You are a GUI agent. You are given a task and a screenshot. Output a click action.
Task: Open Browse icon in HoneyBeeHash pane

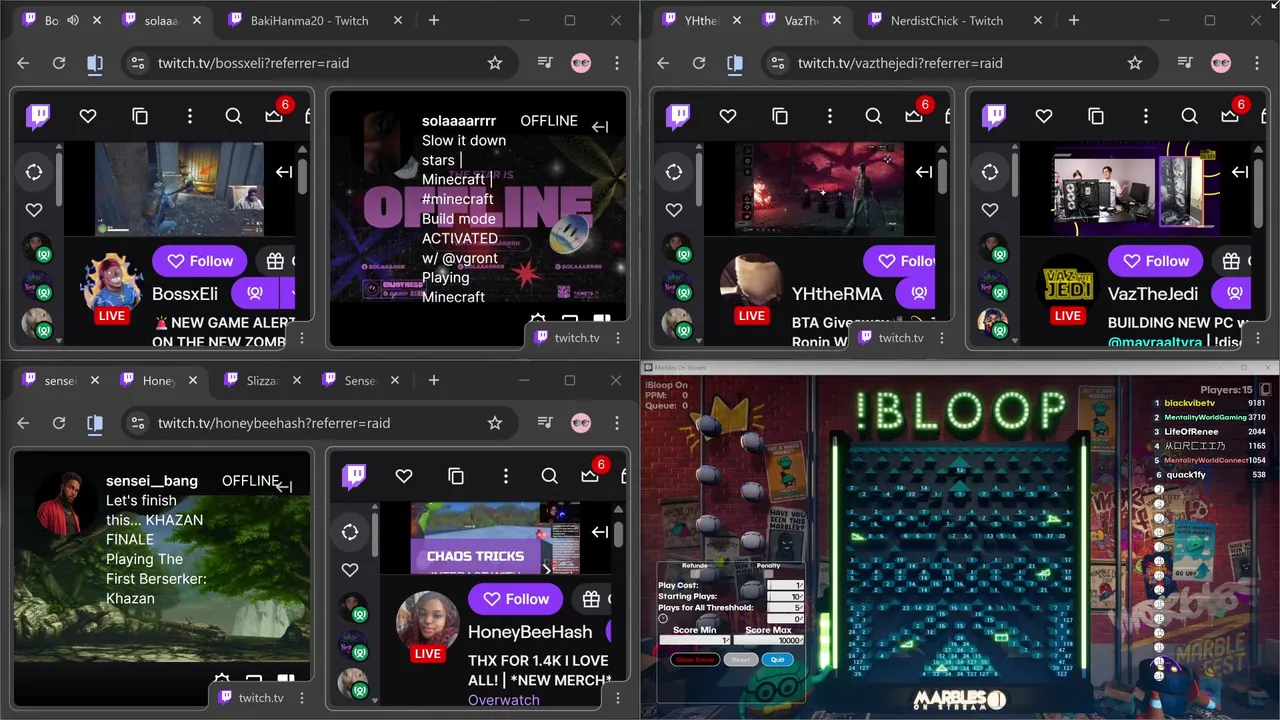pos(456,476)
